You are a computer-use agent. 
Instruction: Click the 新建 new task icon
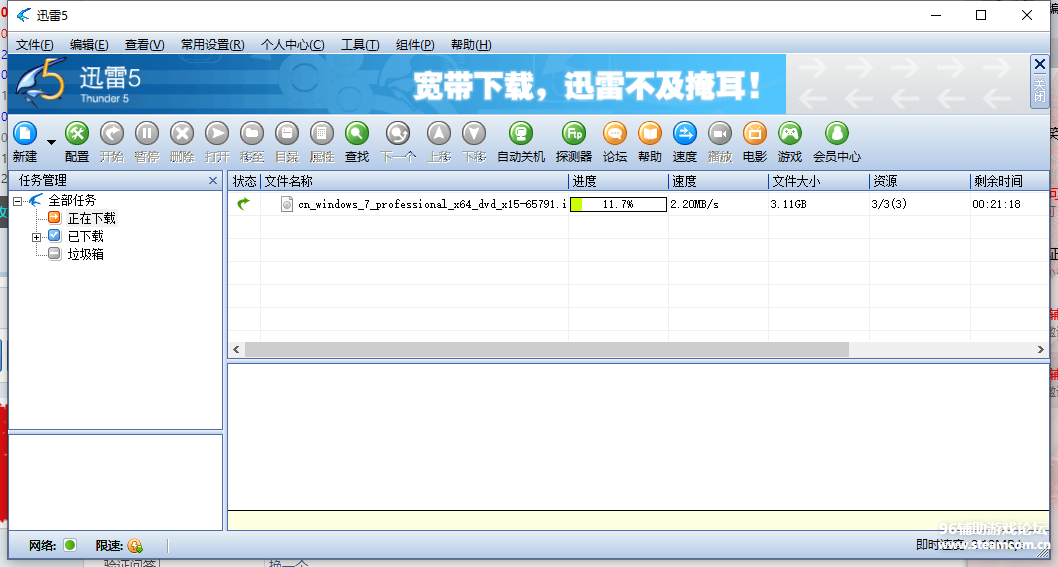24,134
